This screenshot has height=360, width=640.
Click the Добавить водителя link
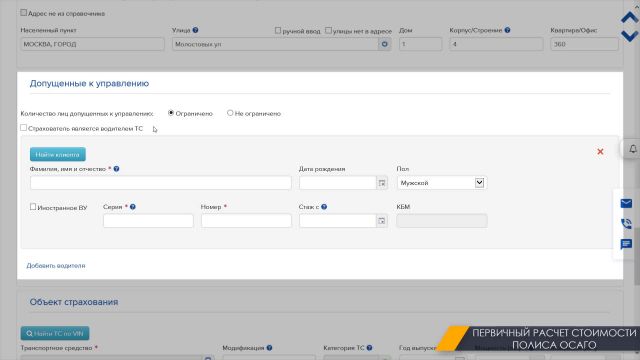(56, 266)
